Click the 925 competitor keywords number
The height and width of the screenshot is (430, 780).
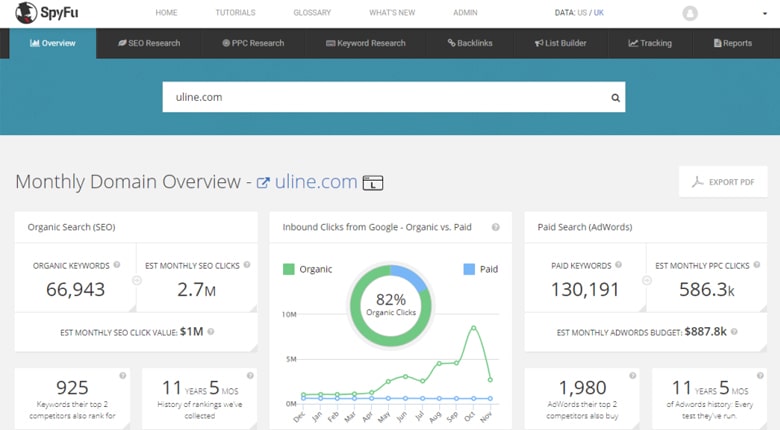point(72,388)
